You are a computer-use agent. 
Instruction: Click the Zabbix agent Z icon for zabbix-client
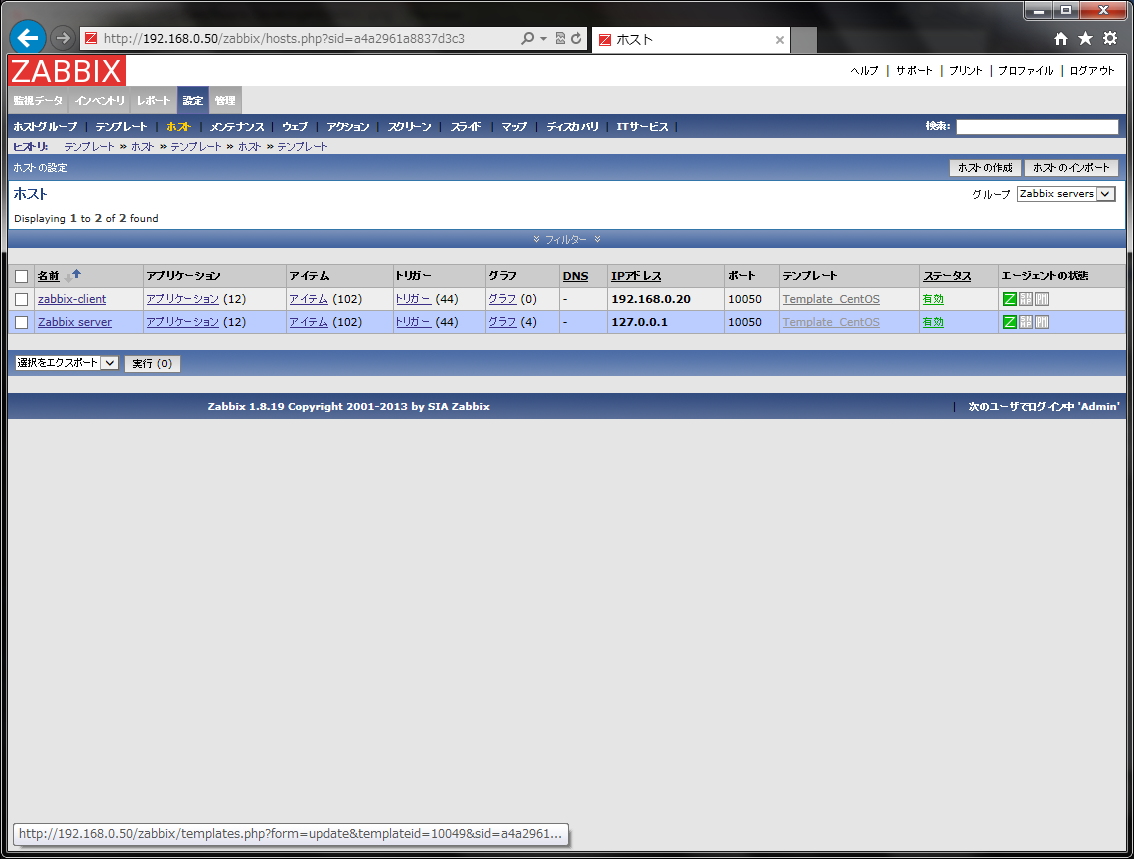click(x=1010, y=299)
